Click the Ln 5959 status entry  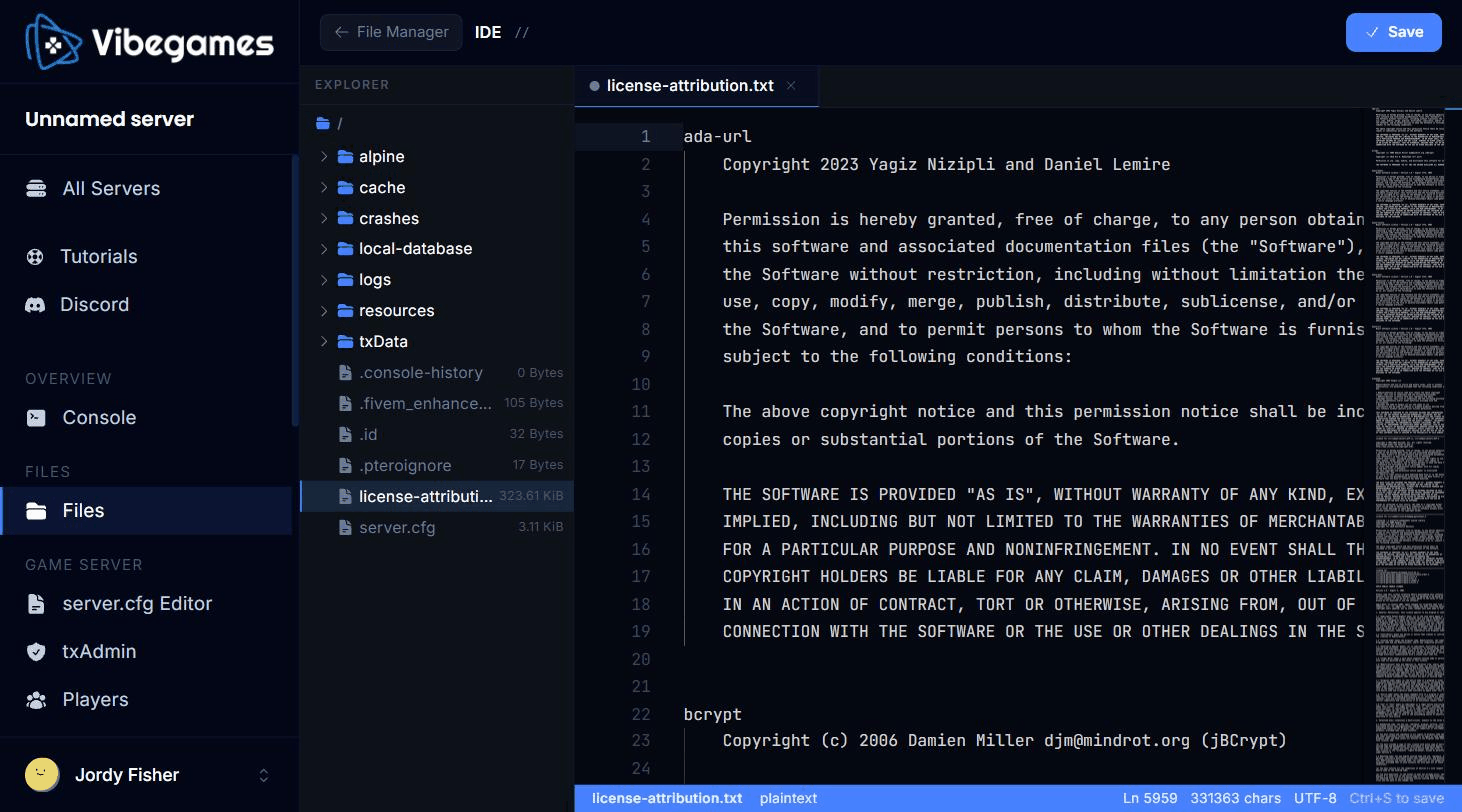click(x=1150, y=798)
